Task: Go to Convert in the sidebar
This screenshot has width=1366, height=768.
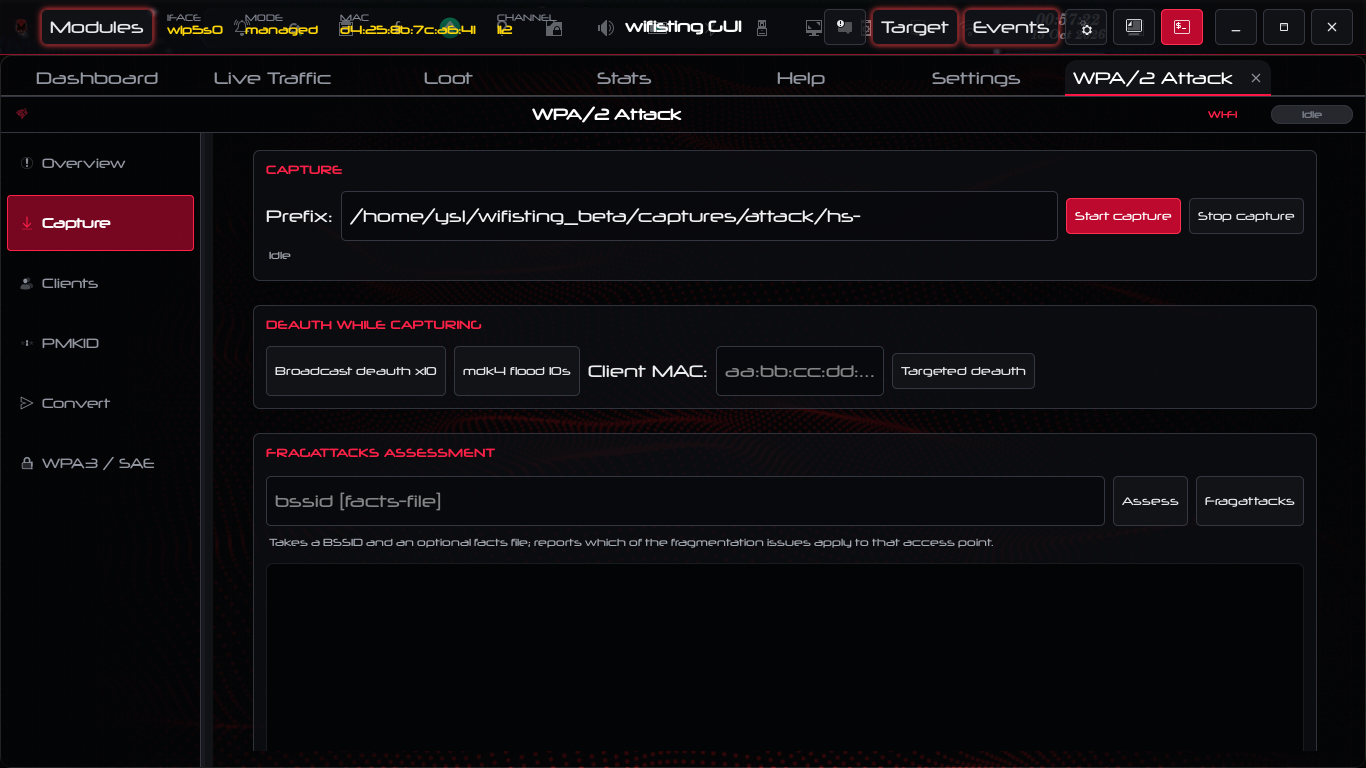Action: tap(100, 403)
